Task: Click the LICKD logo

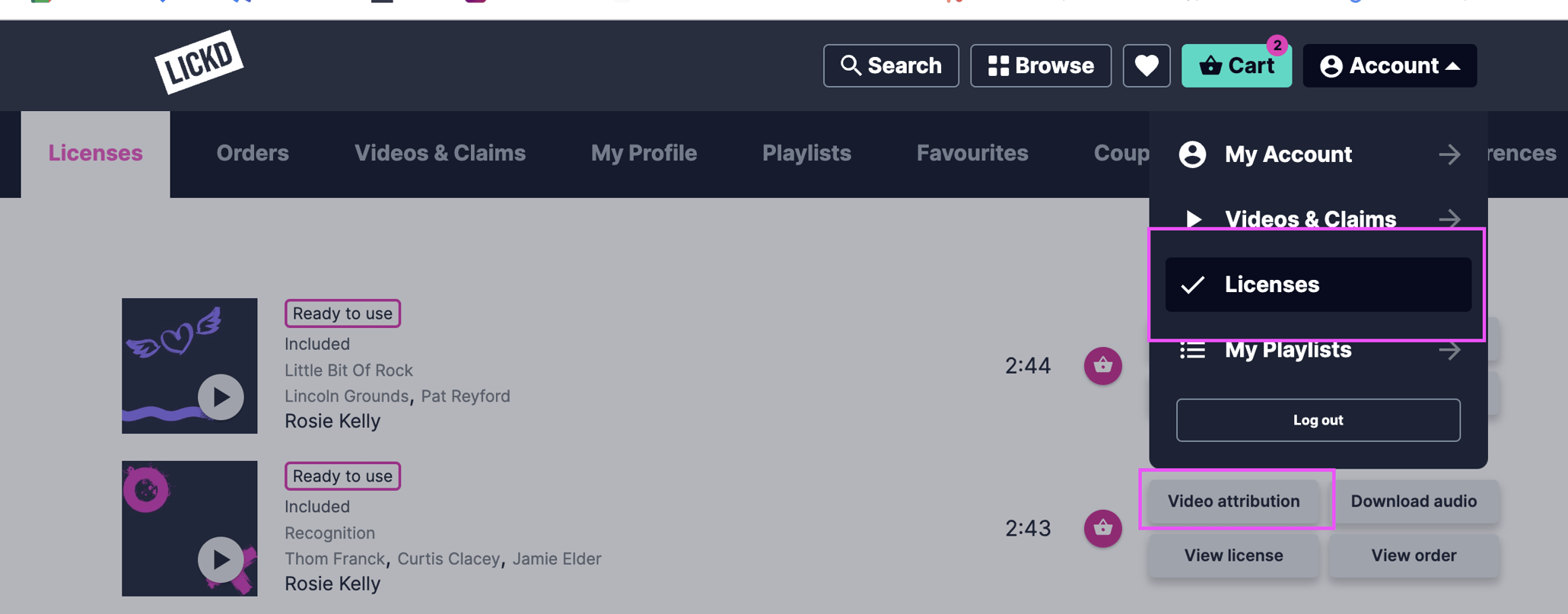Action: click(x=199, y=62)
